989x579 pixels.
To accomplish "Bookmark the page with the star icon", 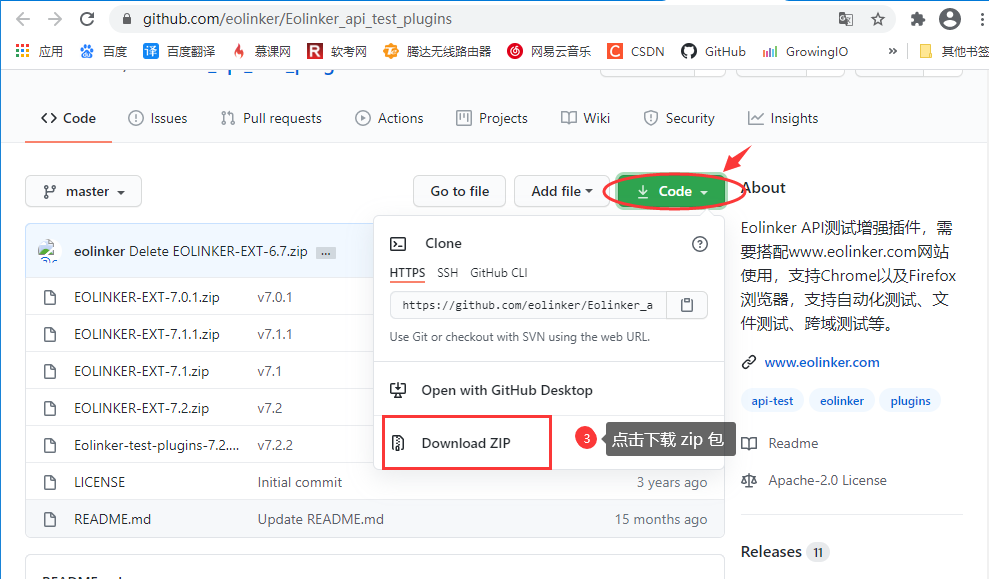I will pos(878,18).
